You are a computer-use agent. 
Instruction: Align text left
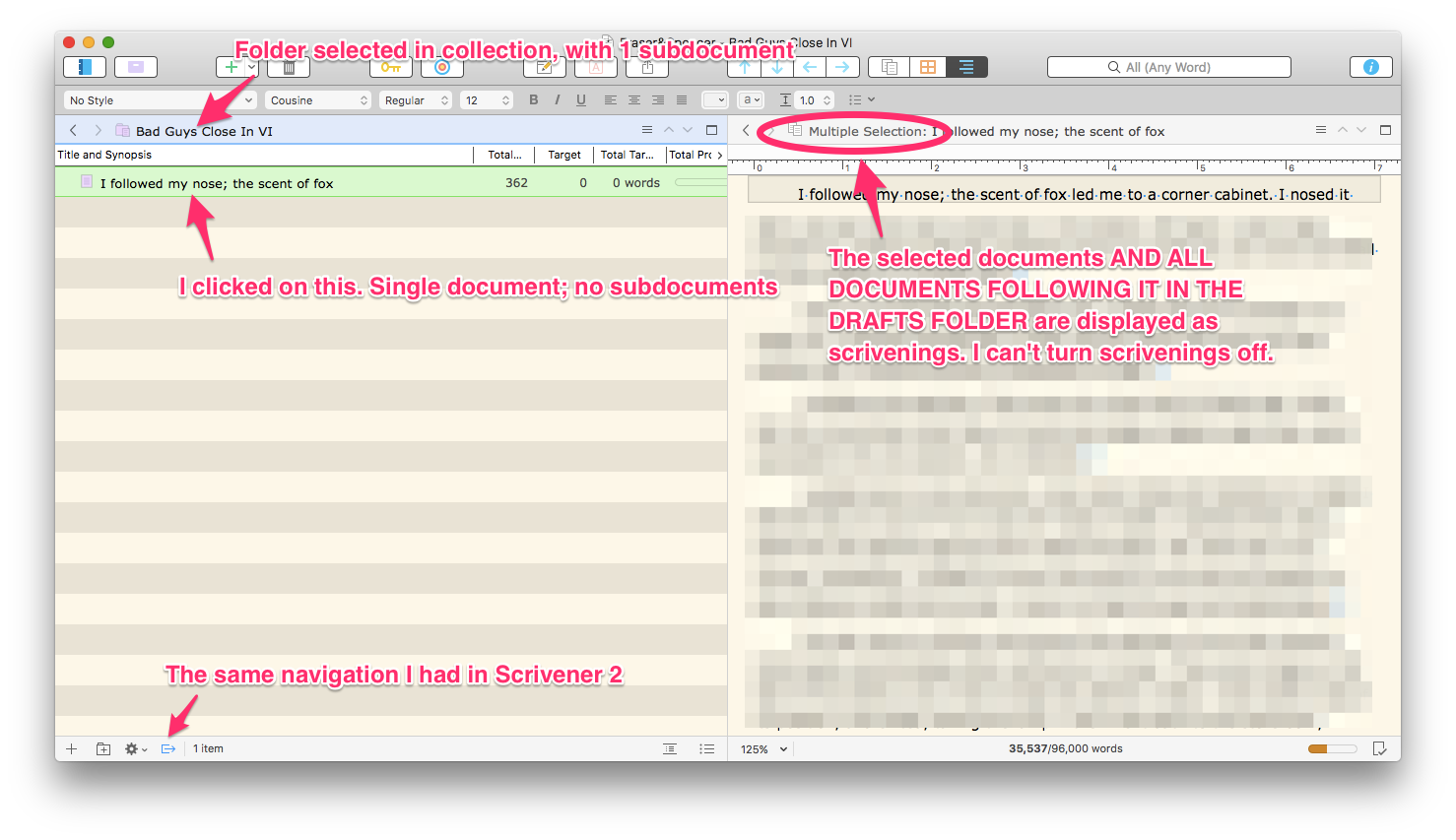[611, 99]
